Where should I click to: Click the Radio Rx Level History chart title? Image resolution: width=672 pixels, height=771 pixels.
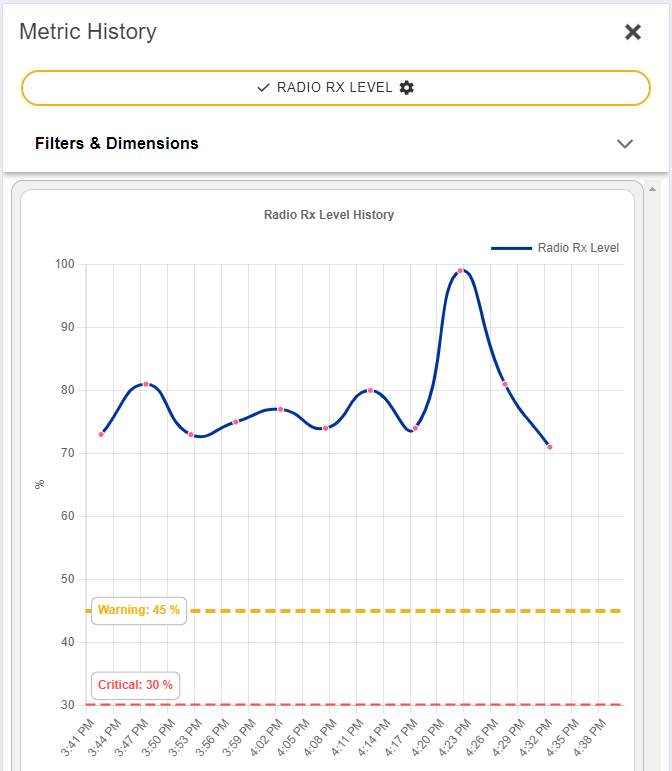pos(329,215)
